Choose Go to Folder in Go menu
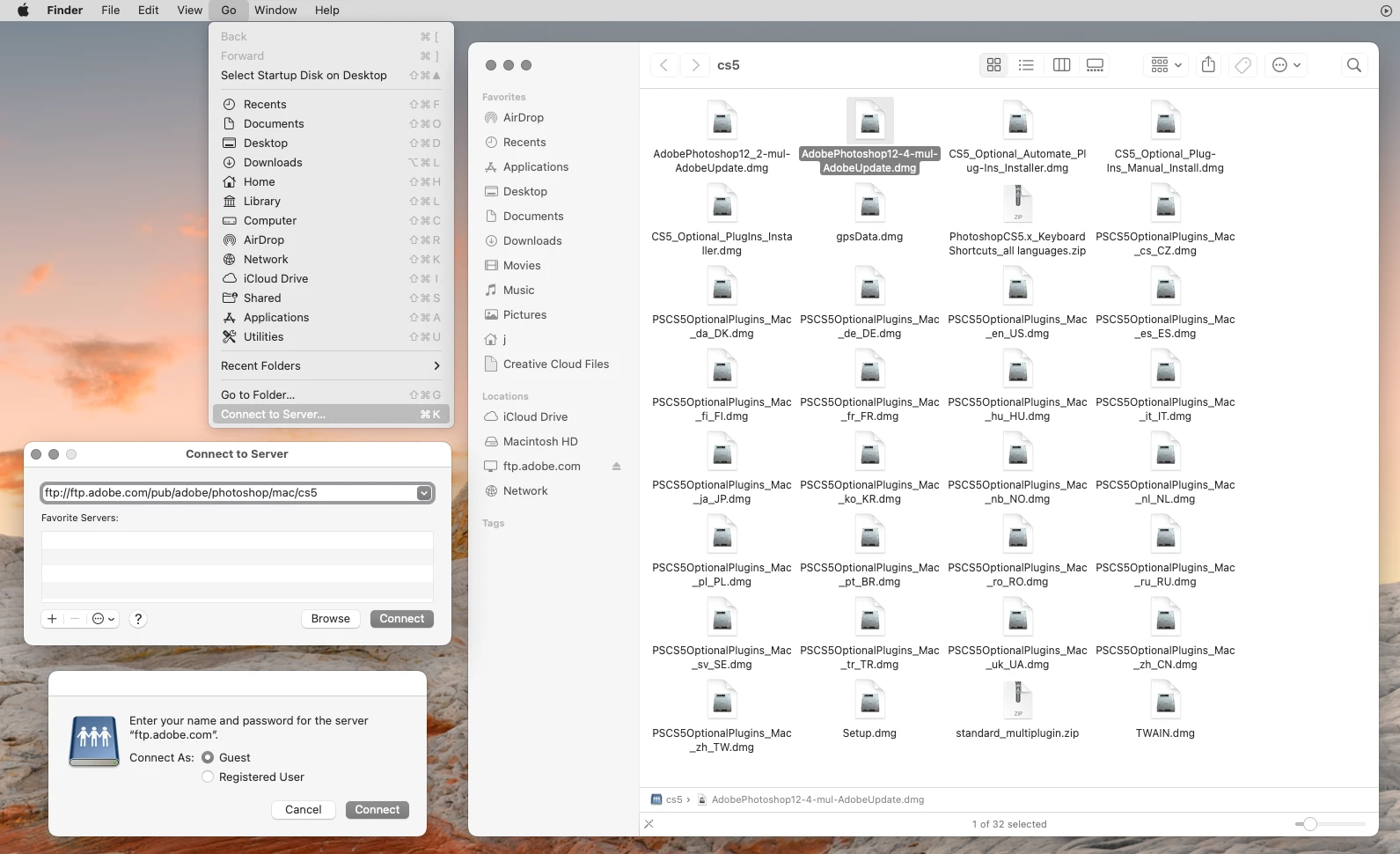1400x854 pixels. [x=331, y=395]
